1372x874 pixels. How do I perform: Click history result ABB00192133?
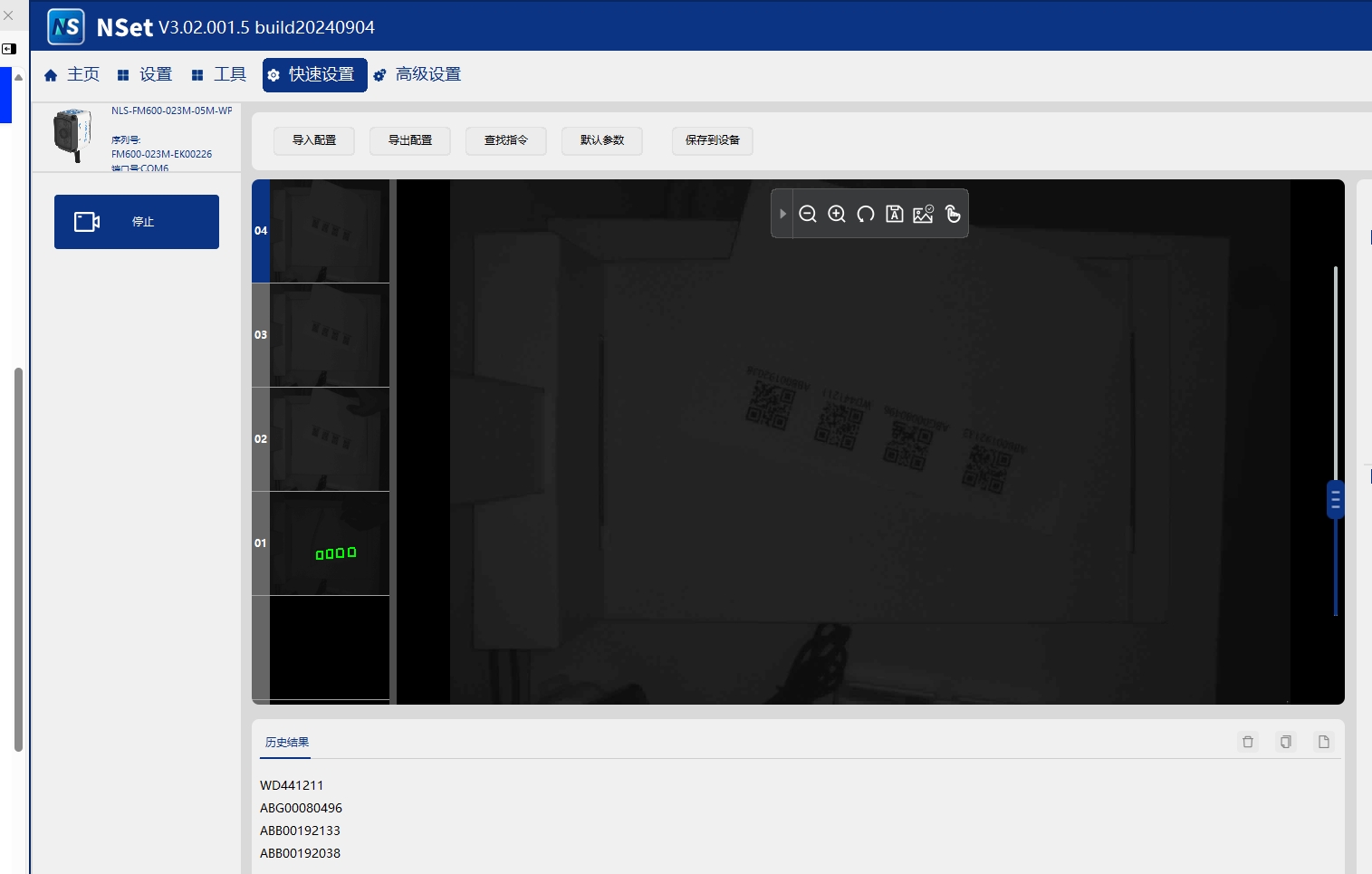click(300, 831)
